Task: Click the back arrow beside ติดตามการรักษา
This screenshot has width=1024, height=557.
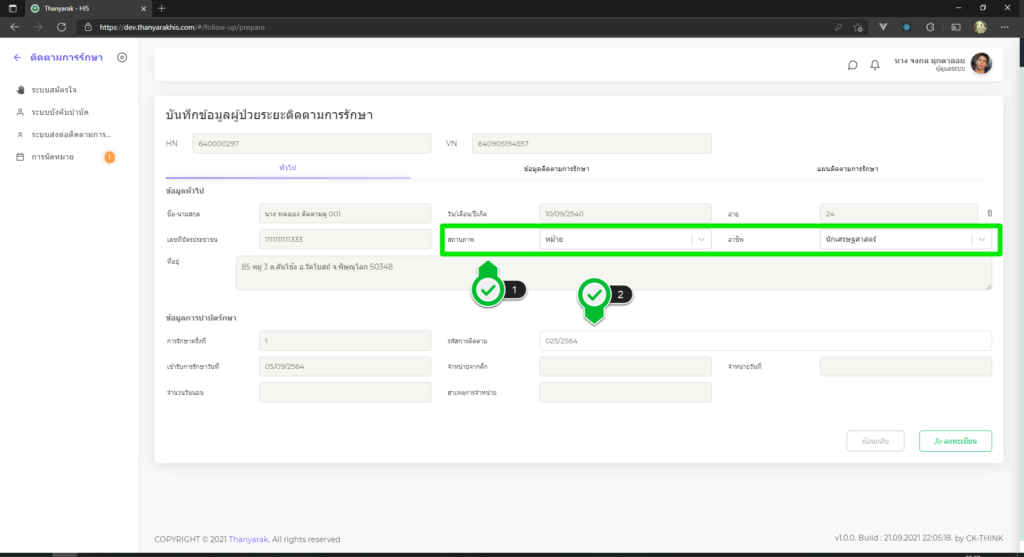Action: pos(18,58)
